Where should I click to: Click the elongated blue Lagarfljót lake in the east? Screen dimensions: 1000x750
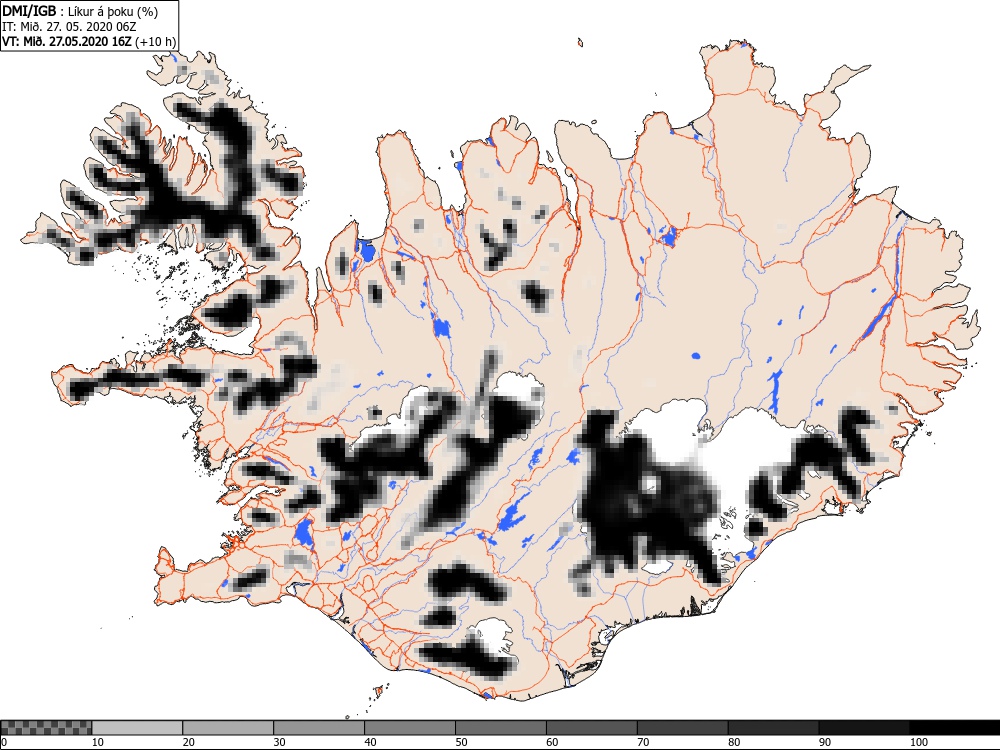pyautogui.click(x=879, y=317)
